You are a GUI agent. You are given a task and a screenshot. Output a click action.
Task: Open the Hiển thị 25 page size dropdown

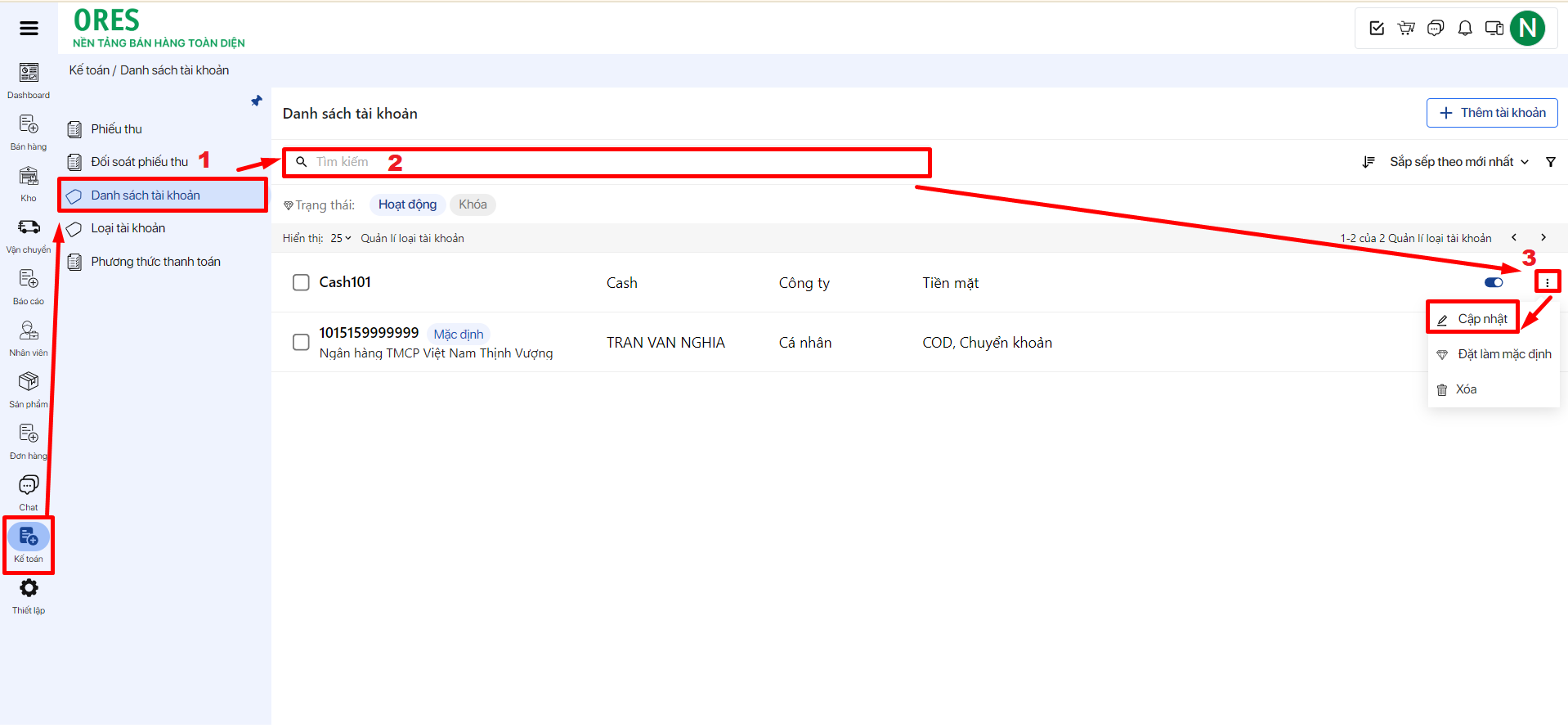340,238
